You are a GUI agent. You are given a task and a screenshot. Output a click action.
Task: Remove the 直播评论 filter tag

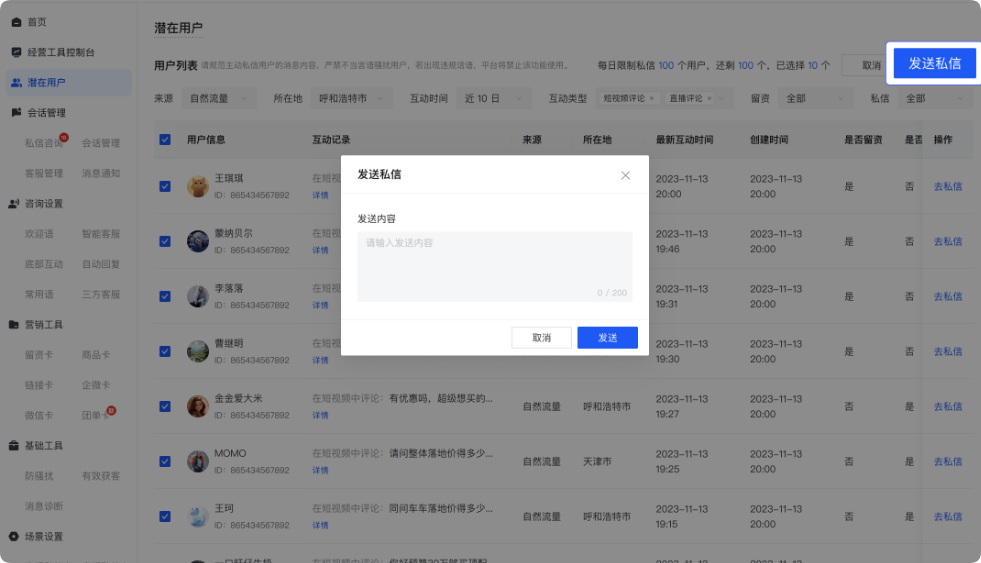(709, 98)
